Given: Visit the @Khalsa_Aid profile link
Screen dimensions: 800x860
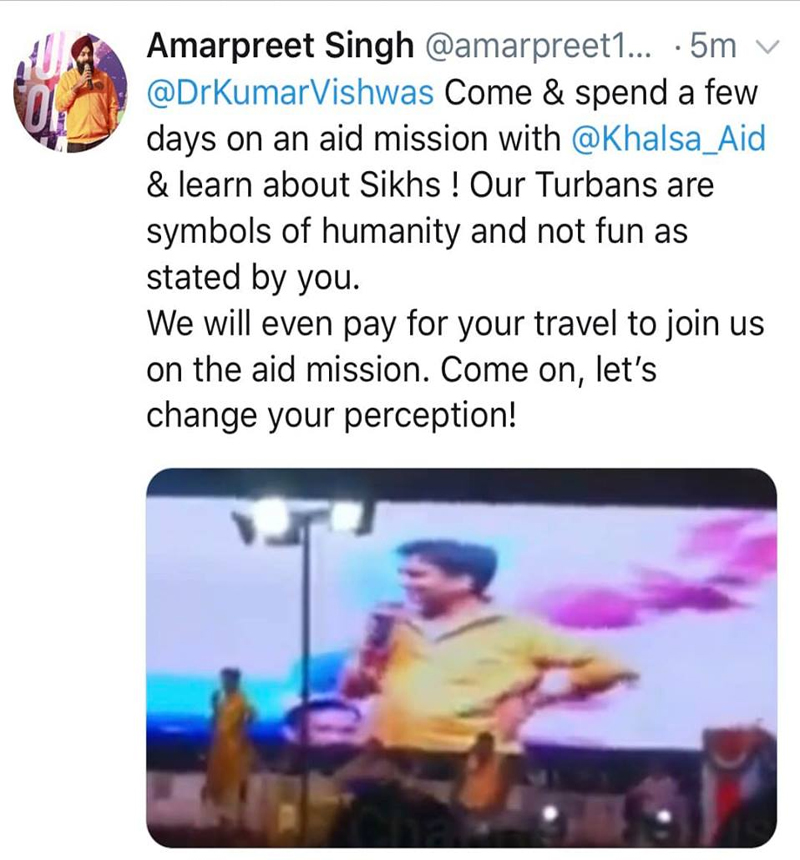Looking at the screenshot, I should point(668,138).
